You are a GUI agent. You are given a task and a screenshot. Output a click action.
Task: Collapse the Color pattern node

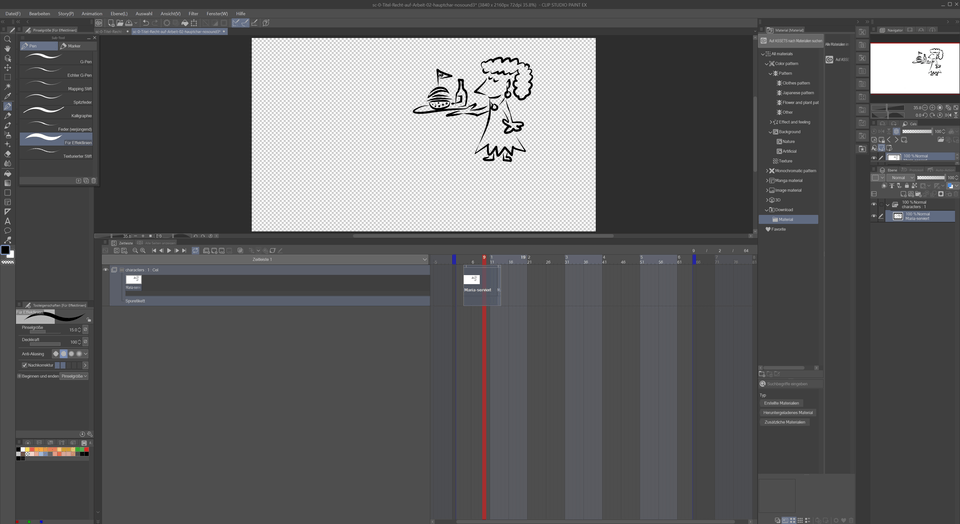(766, 64)
